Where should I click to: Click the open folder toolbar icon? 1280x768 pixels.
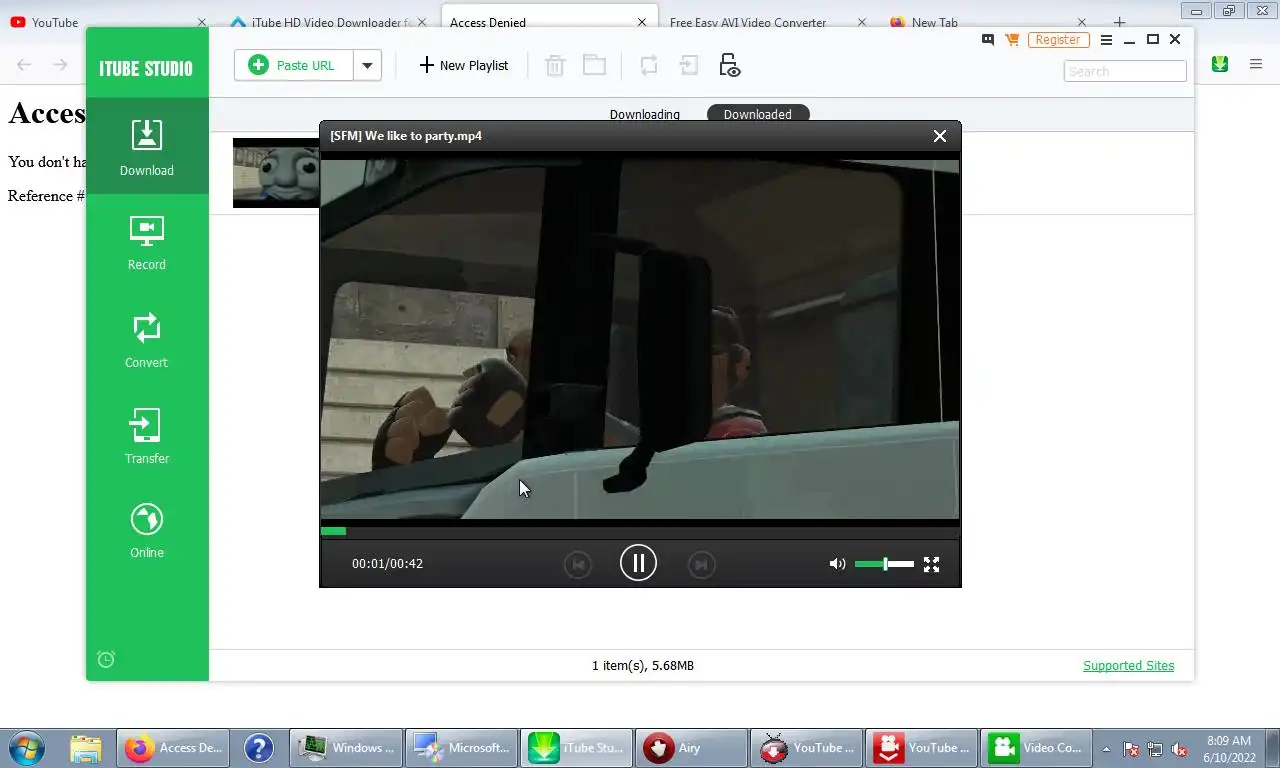[595, 65]
